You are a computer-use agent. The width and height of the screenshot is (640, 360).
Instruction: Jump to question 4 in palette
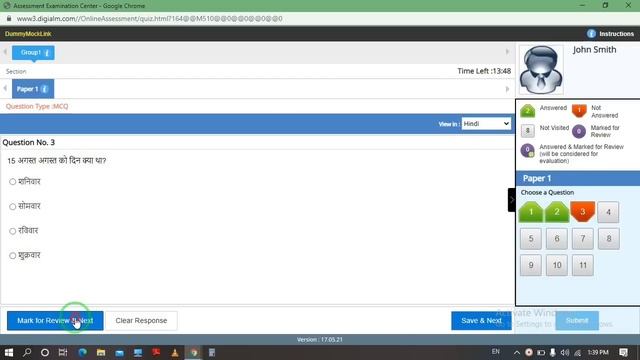608,212
